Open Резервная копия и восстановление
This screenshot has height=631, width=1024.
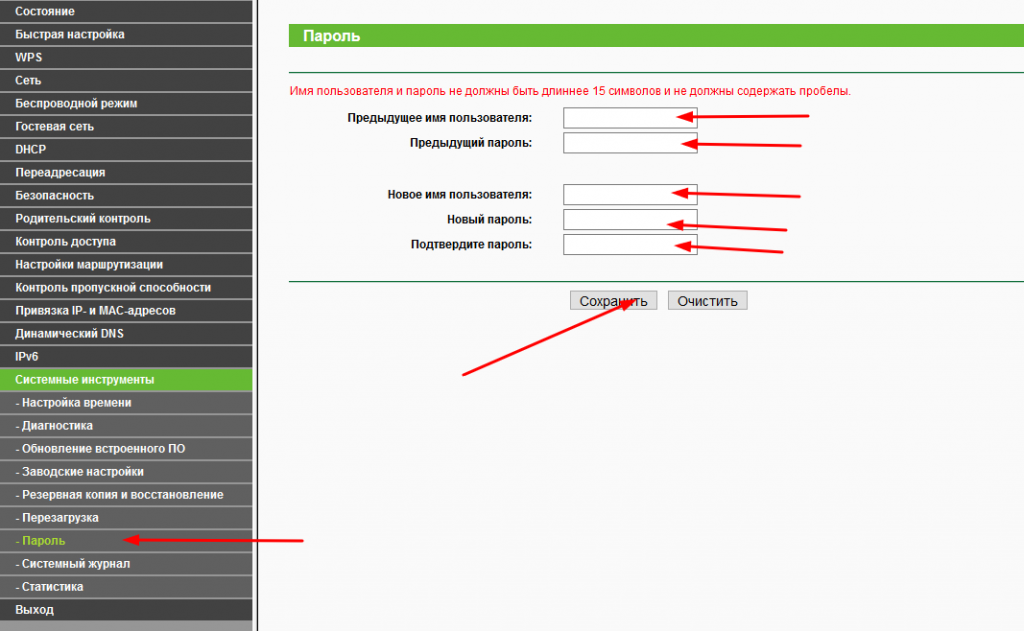click(x=126, y=494)
